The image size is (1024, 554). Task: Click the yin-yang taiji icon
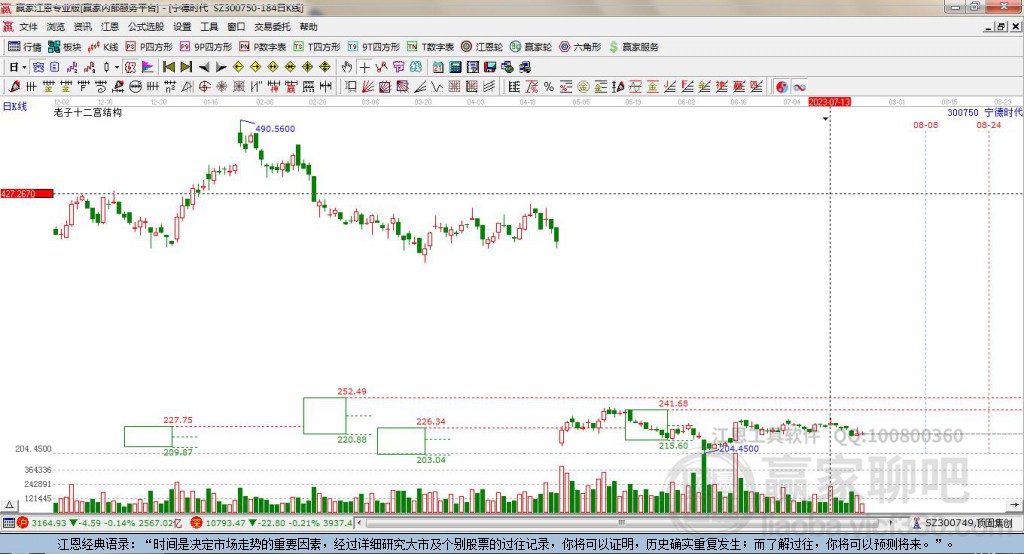(781, 87)
